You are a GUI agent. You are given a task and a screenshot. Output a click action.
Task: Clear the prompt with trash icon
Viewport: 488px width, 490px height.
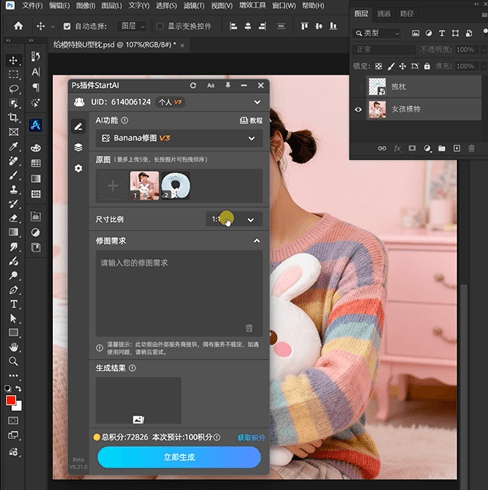(x=249, y=328)
